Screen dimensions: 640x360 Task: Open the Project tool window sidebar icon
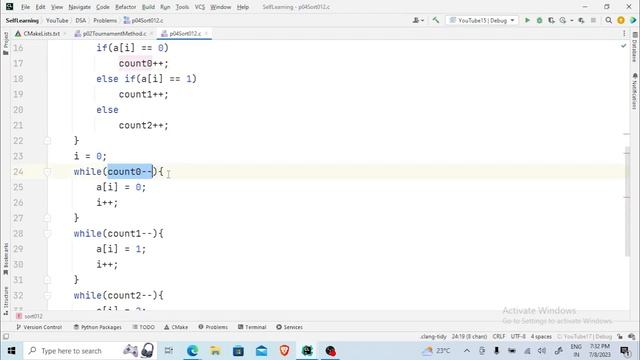6,44
